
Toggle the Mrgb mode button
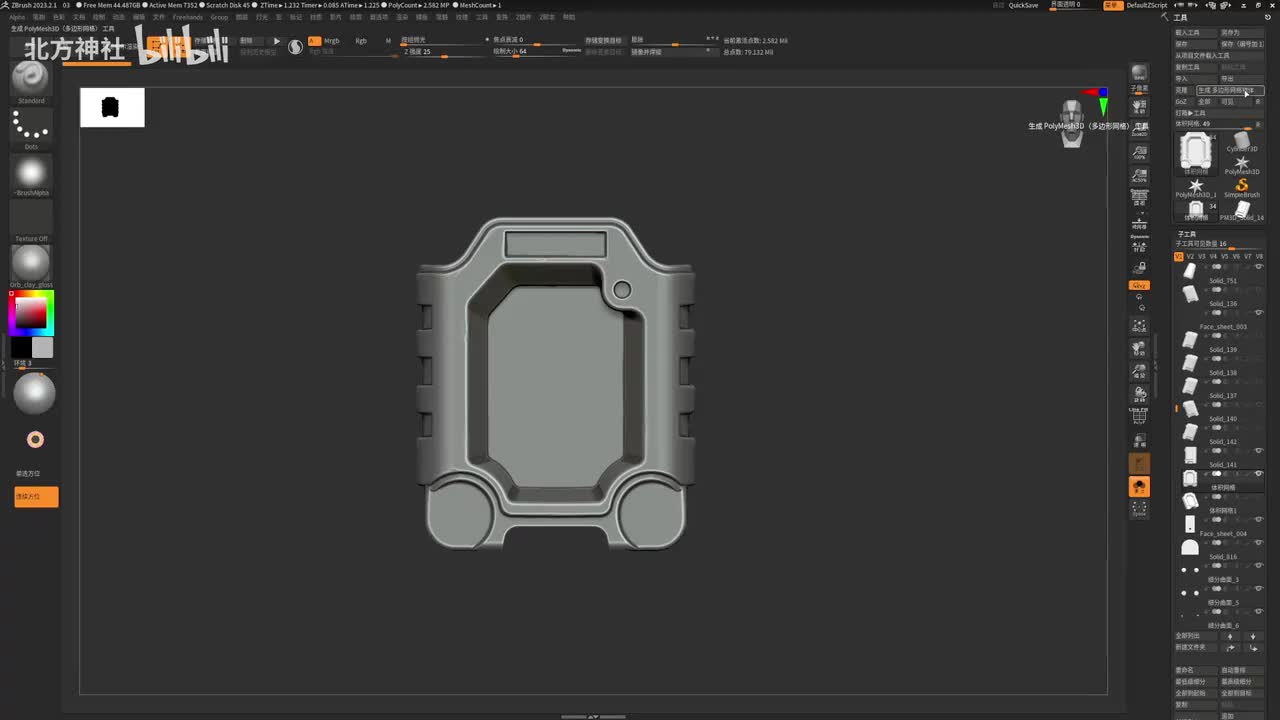pos(332,41)
